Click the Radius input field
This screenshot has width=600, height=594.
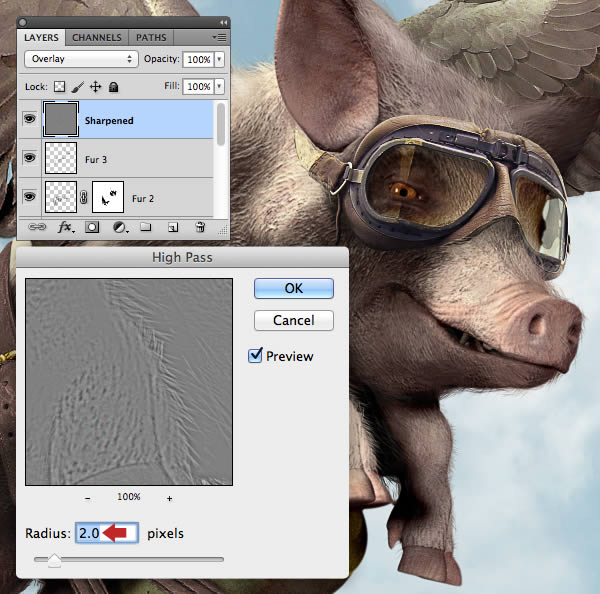(107, 533)
